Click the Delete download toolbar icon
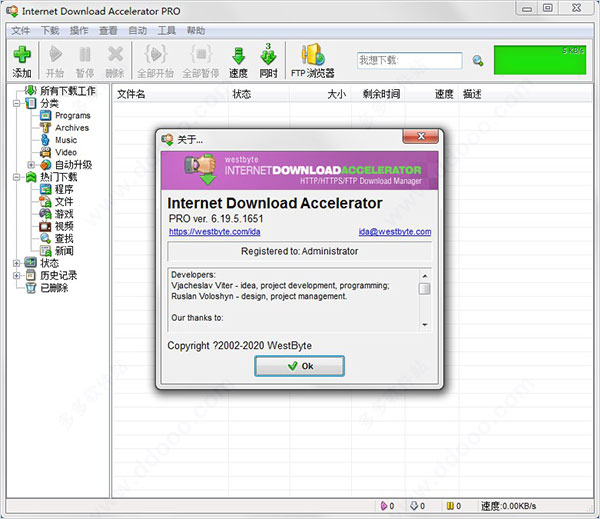This screenshot has width=600, height=519. click(x=115, y=54)
